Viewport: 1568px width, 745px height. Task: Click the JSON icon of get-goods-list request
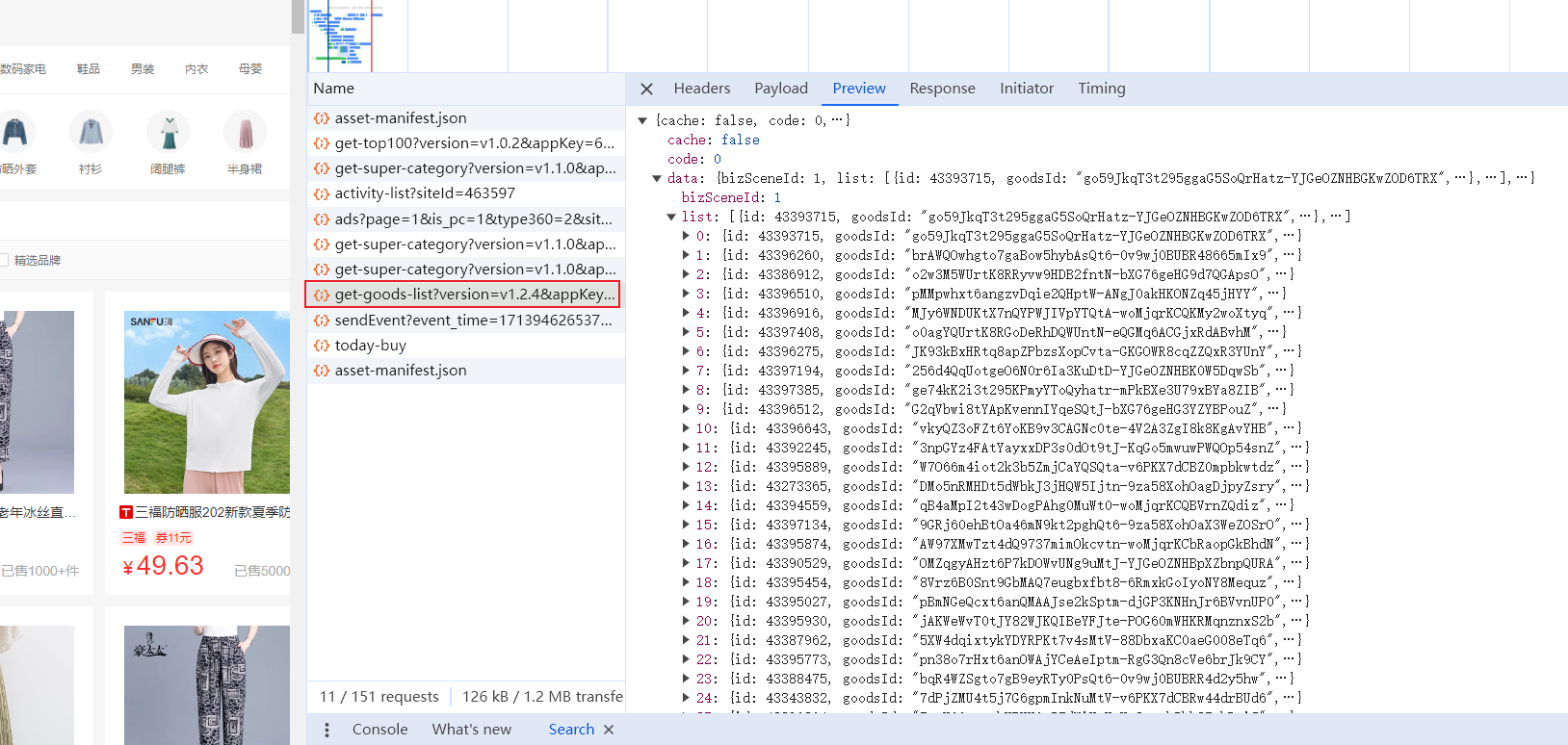(322, 295)
